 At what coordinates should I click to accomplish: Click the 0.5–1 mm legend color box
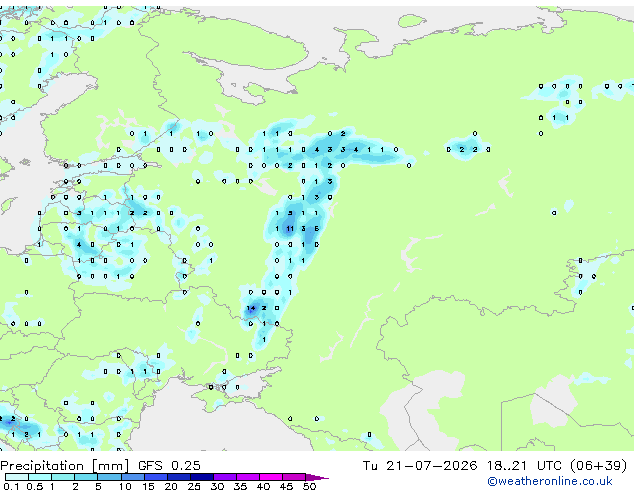click(40, 477)
